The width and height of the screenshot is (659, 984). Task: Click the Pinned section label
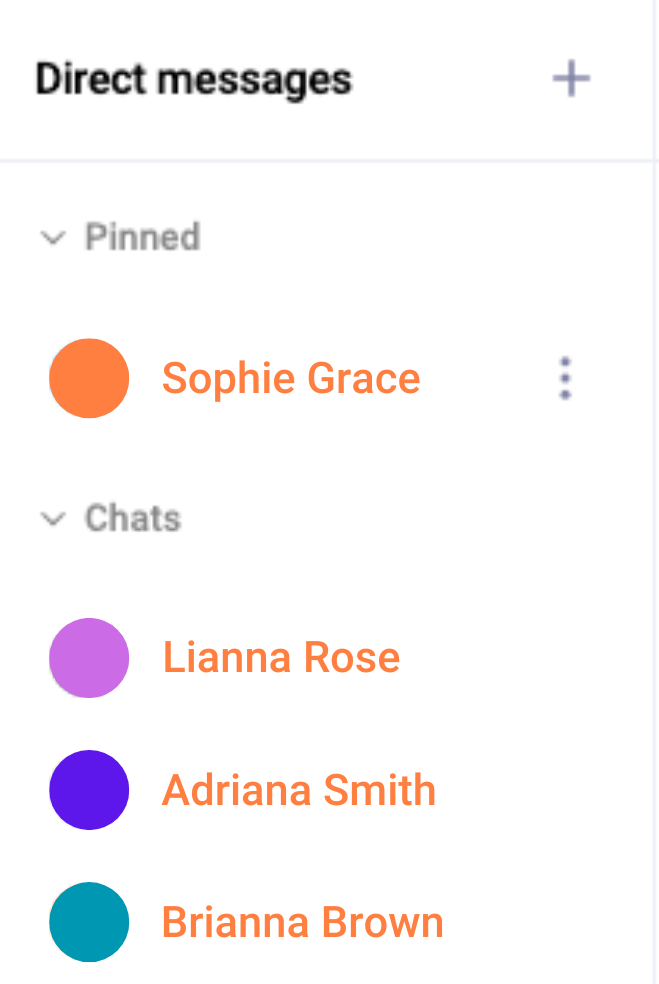(x=142, y=237)
